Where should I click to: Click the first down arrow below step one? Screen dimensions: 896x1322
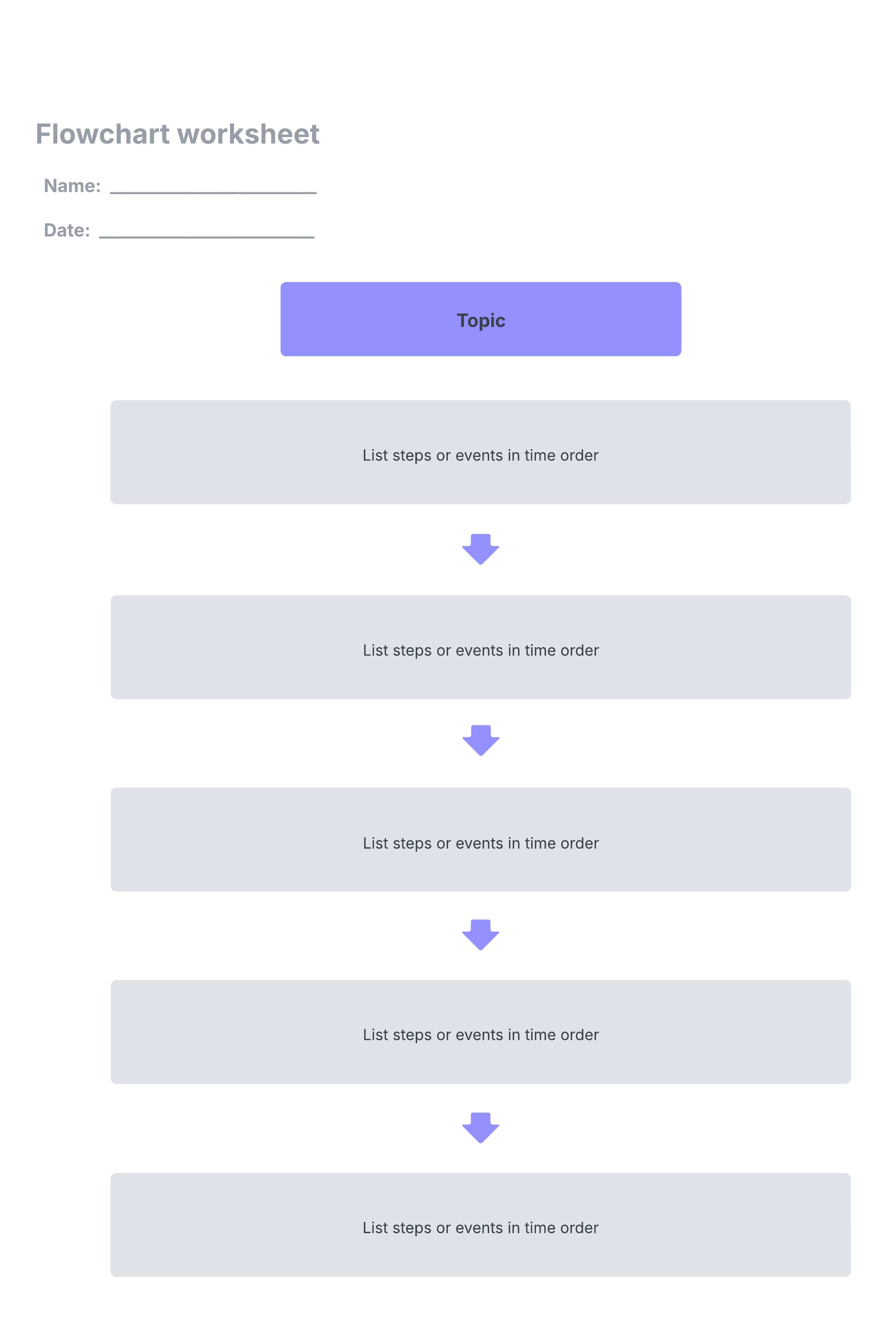[x=480, y=548]
